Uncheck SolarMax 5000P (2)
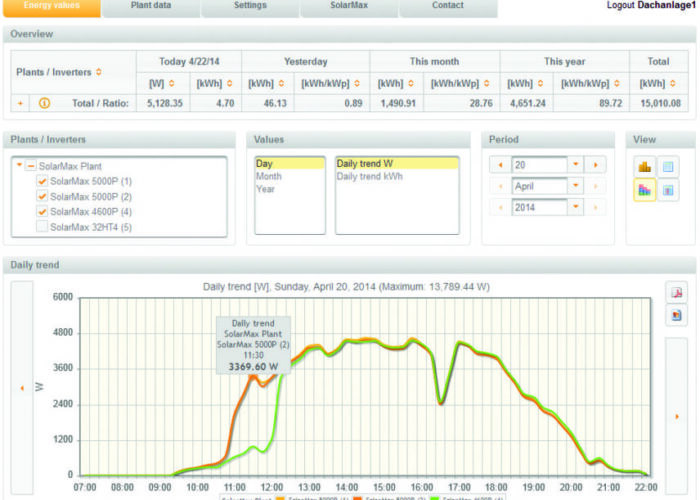The image size is (700, 500). pos(42,196)
